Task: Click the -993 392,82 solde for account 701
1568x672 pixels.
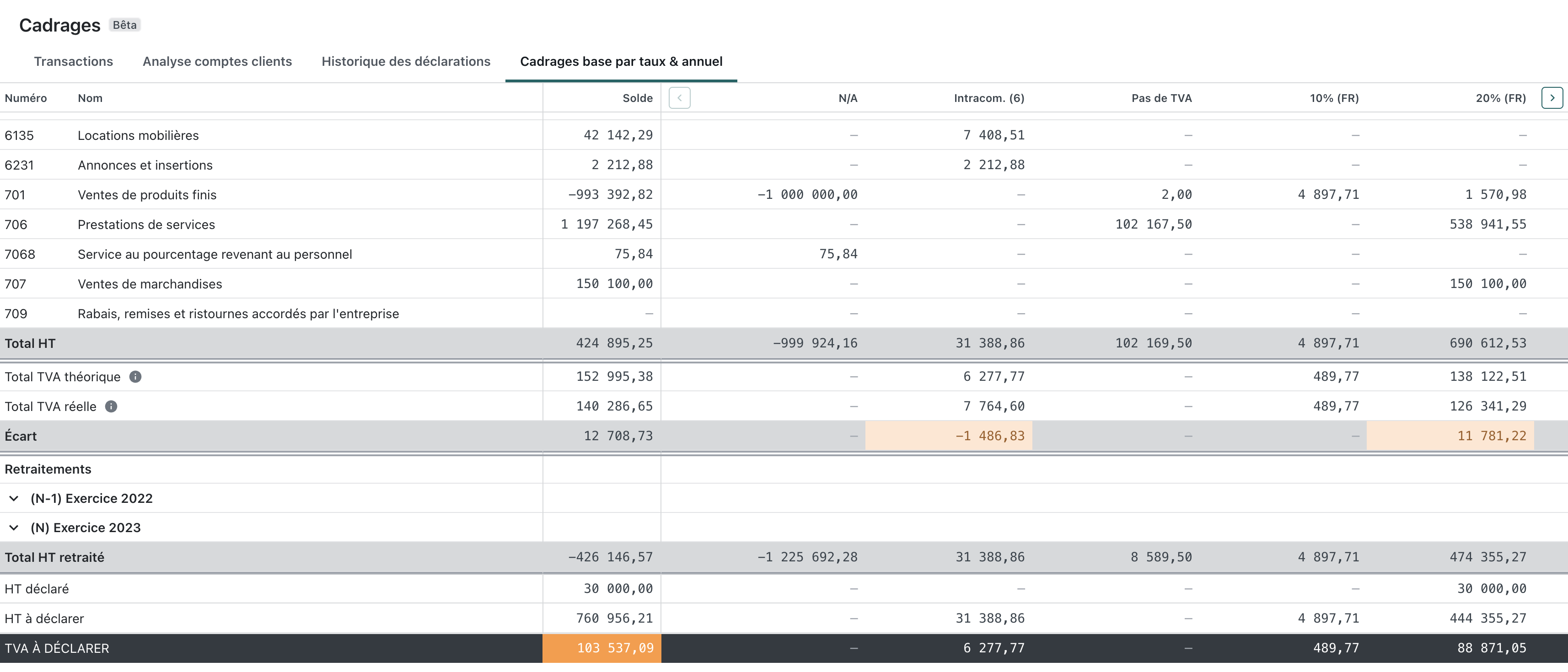Action: (610, 195)
